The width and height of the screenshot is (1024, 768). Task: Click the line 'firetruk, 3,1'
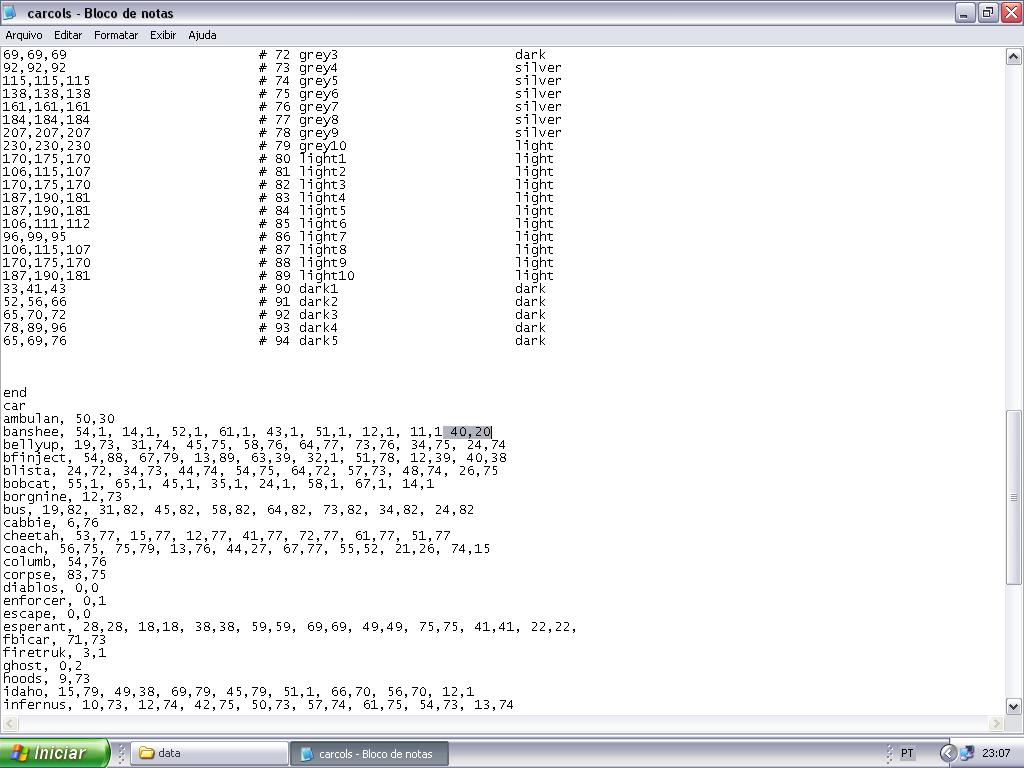[x=55, y=654]
